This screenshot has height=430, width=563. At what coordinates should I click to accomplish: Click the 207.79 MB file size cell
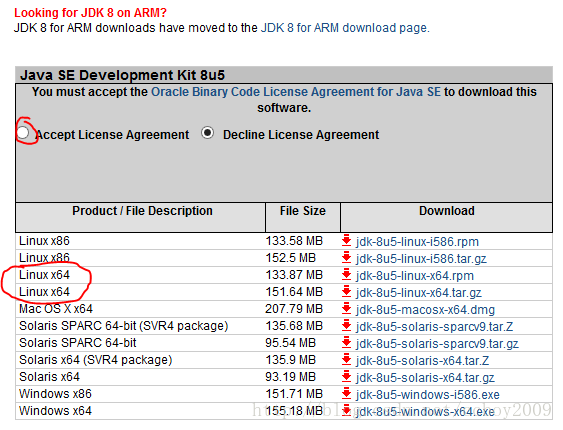[x=294, y=309]
